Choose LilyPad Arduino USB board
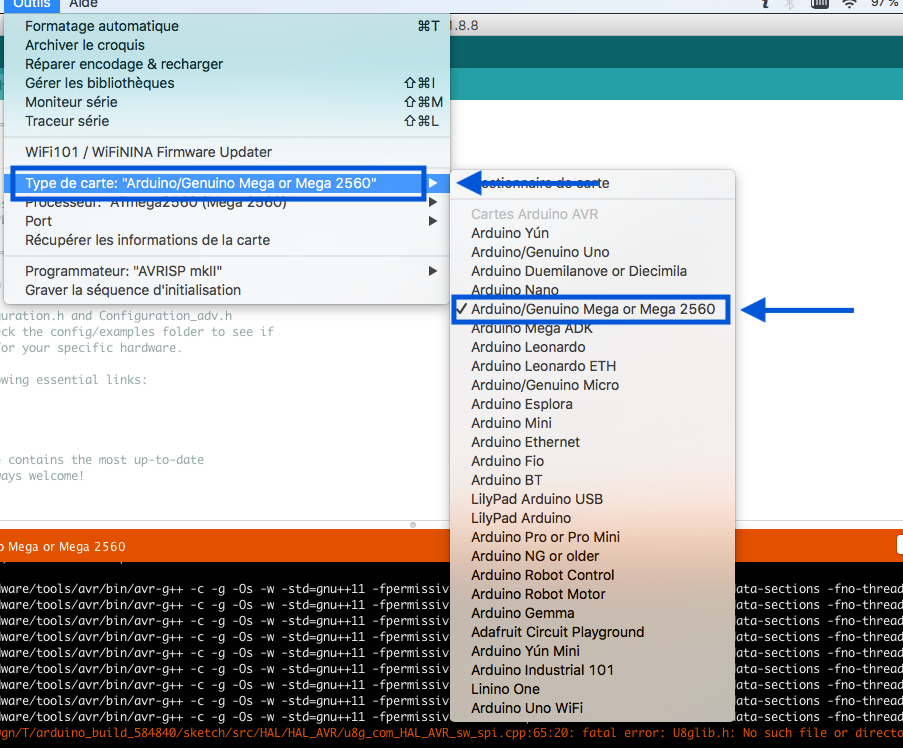 tap(593, 499)
